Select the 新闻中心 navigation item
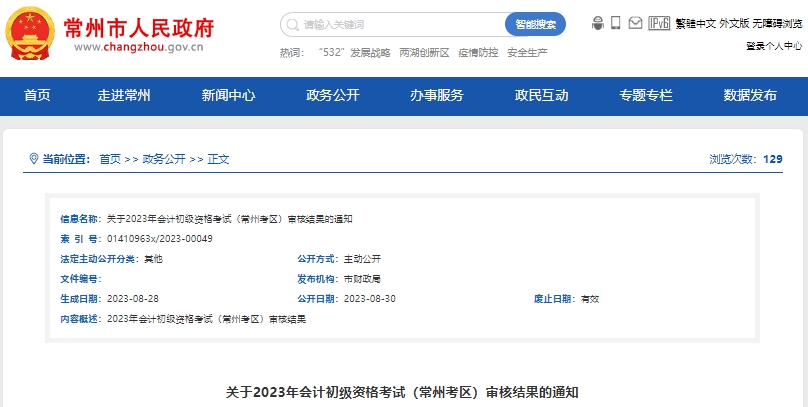The height and width of the screenshot is (407, 808). [228, 96]
